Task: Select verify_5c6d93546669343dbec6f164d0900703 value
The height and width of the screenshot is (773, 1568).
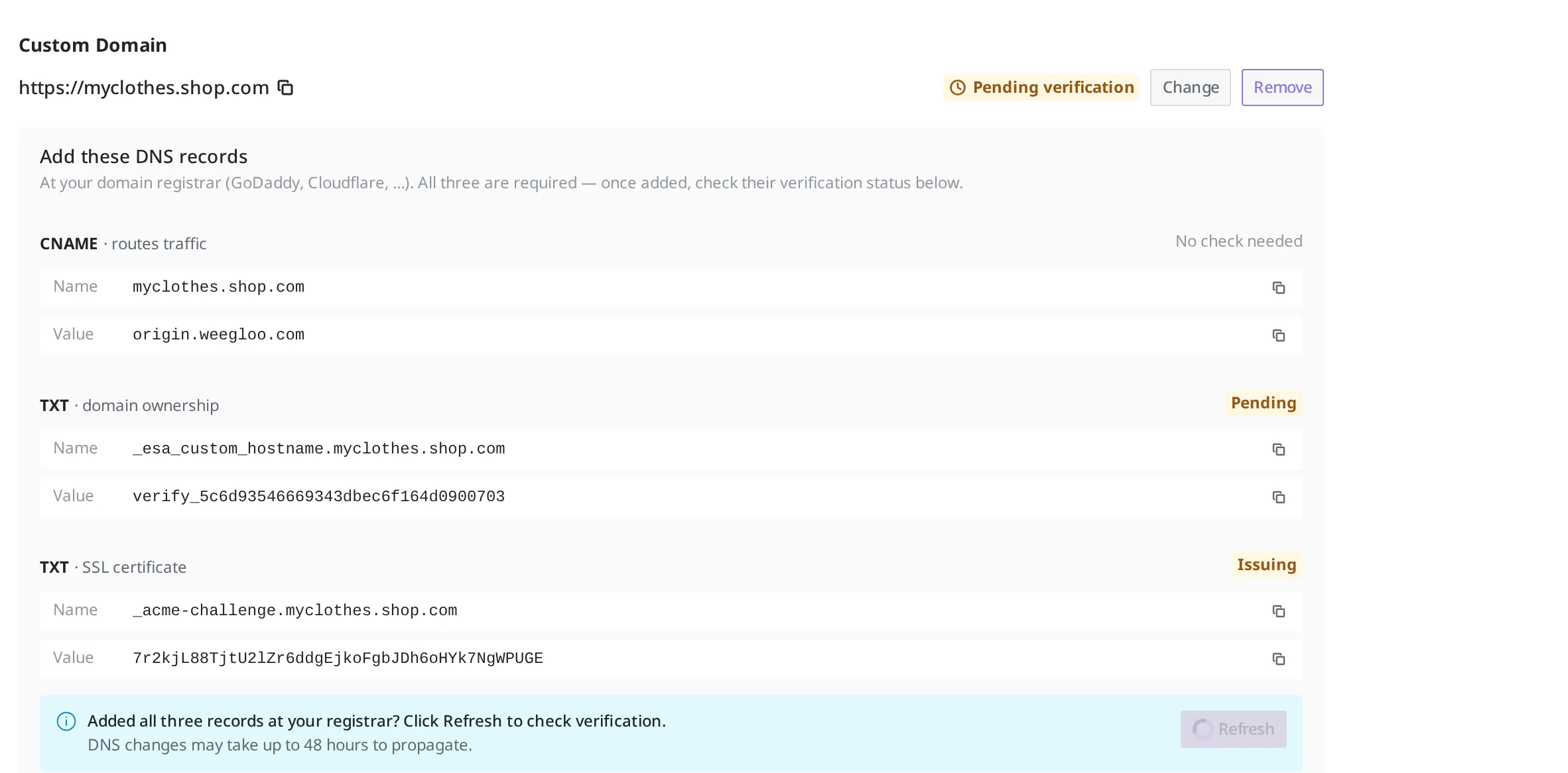Action: 318,497
